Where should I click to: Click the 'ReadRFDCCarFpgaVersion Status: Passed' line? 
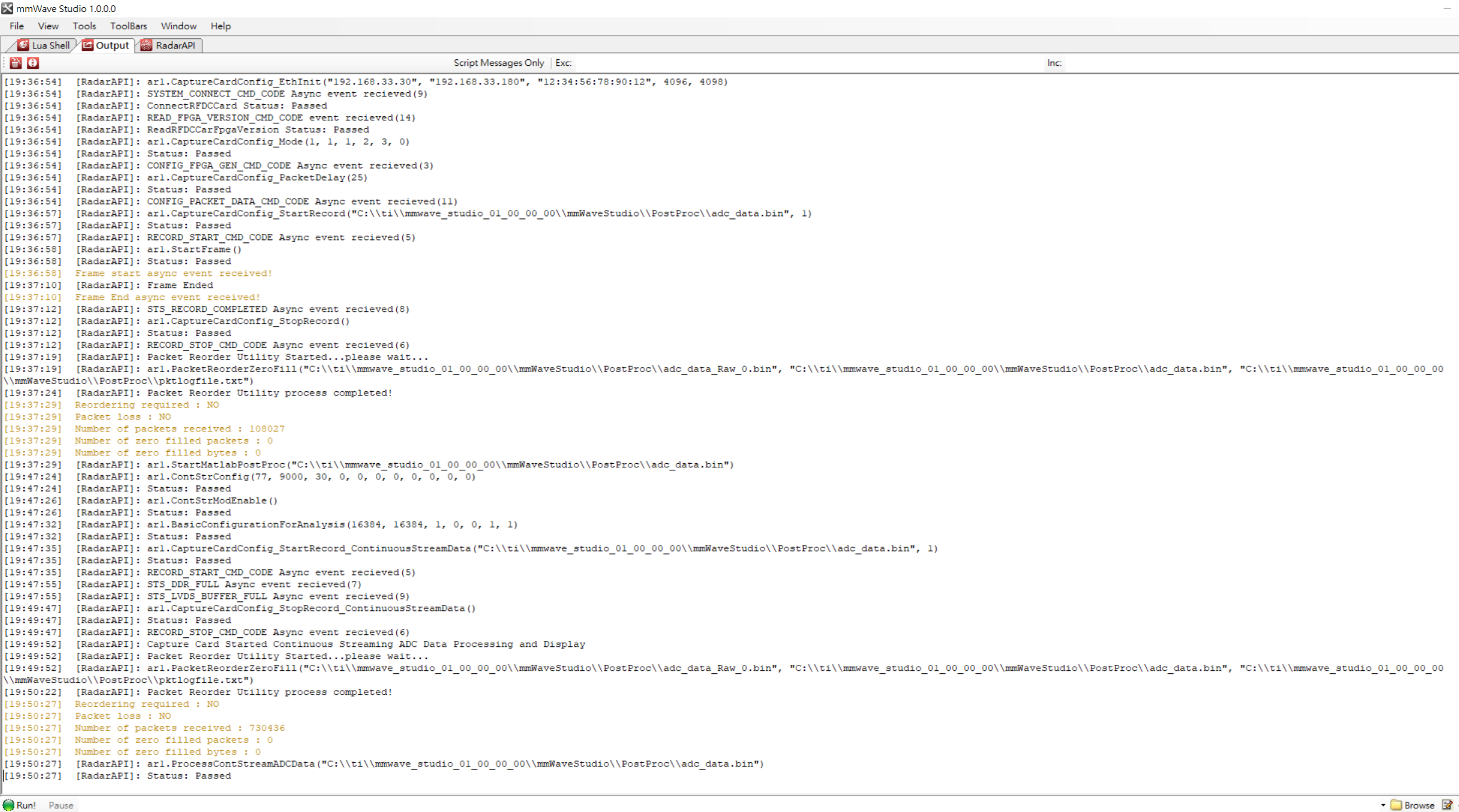[187, 130]
